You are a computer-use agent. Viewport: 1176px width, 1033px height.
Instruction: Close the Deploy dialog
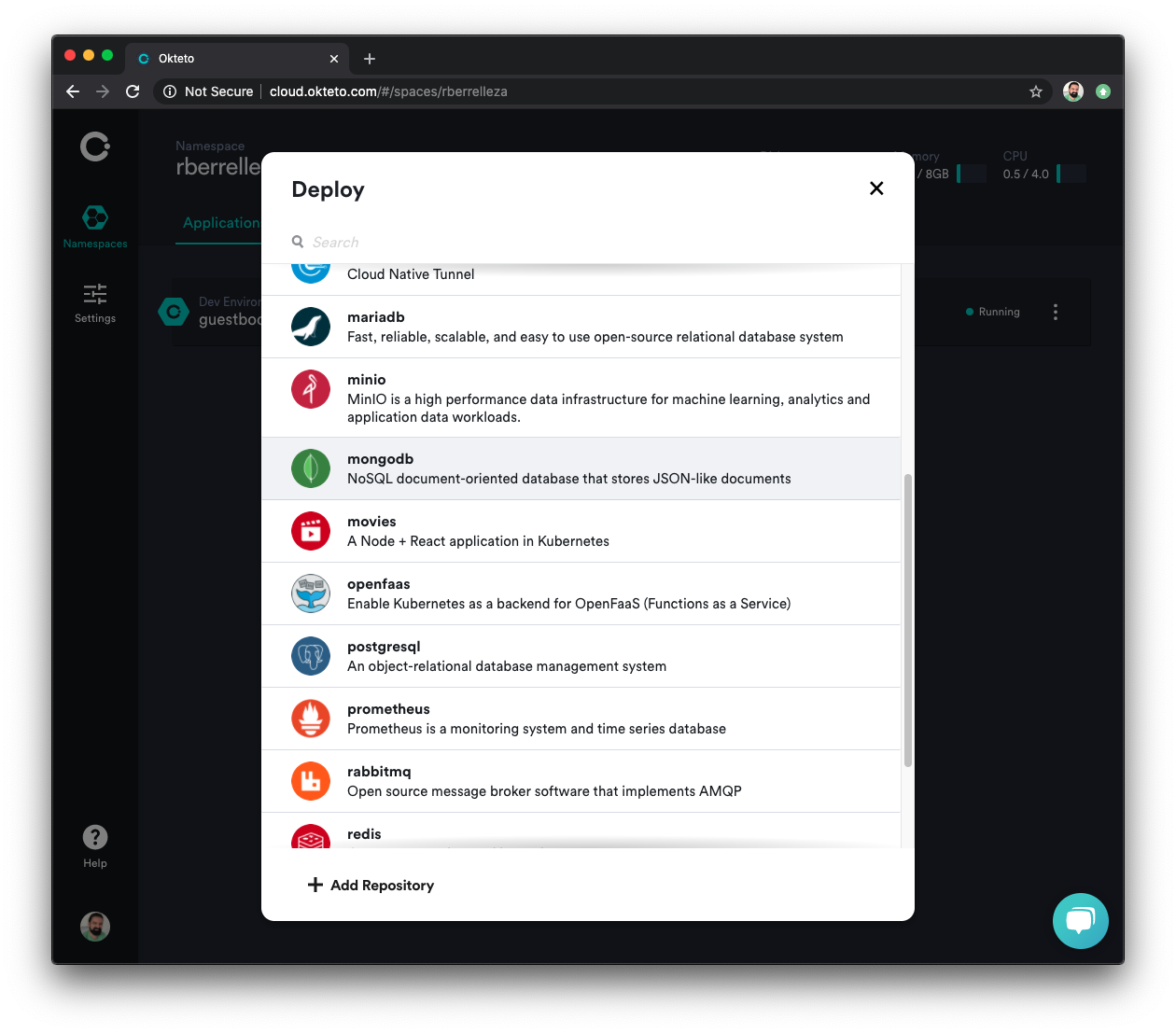click(x=876, y=188)
